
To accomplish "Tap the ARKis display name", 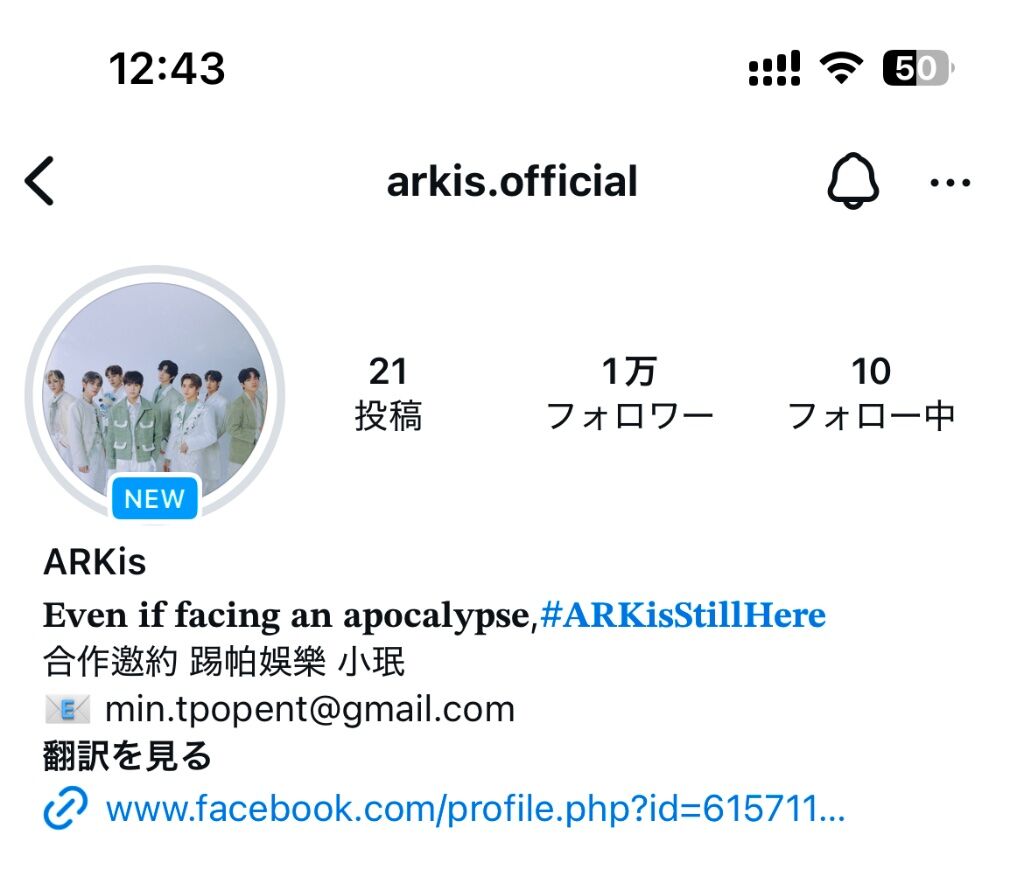I will pos(95,561).
